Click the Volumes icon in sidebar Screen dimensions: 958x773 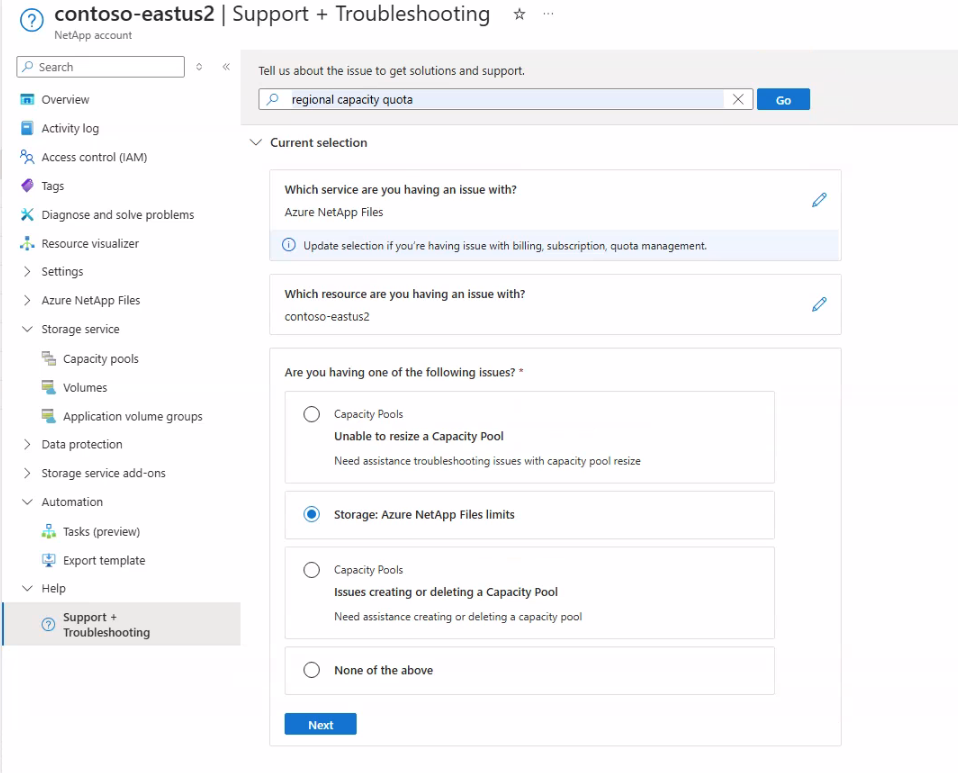pyautogui.click(x=49, y=387)
